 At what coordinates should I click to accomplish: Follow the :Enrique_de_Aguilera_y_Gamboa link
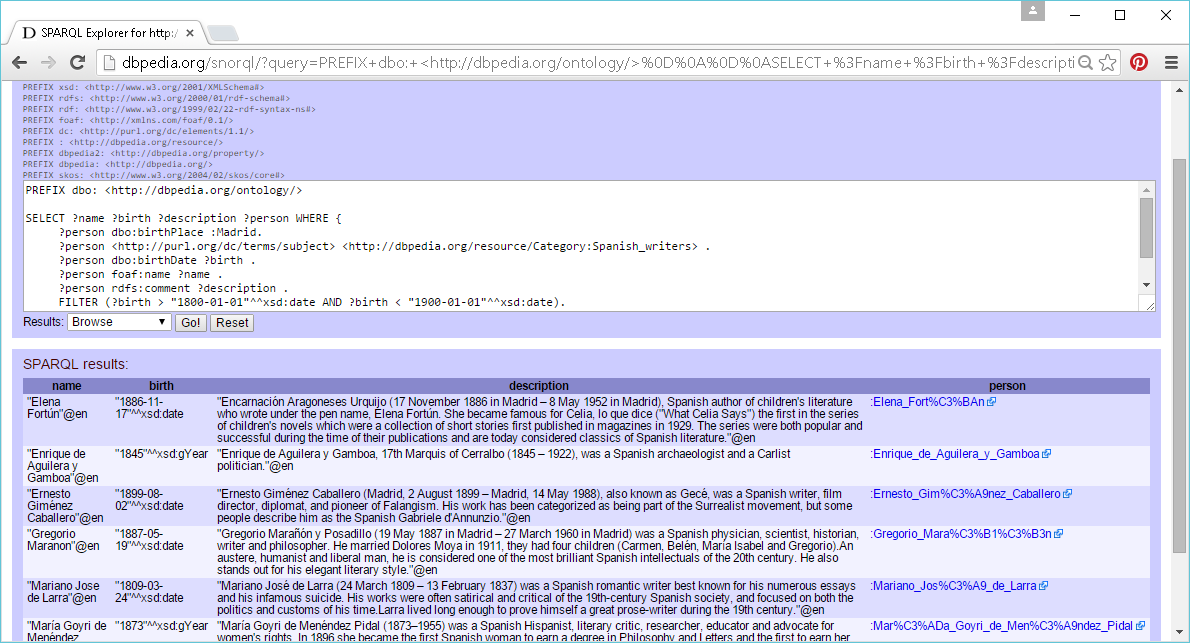tap(955, 453)
